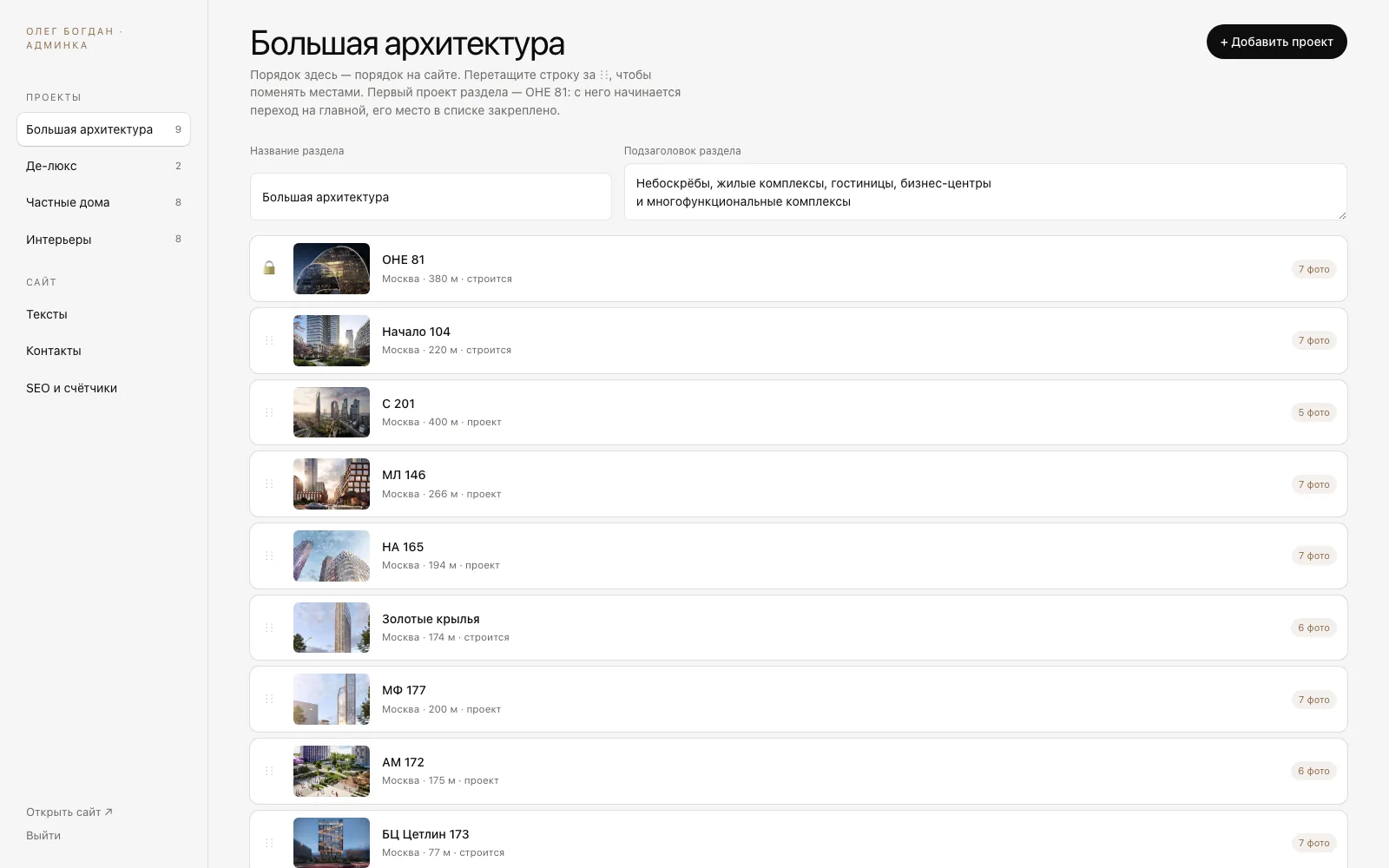
Task: Switch to the Де-люкс projects section
Action: pyautogui.click(x=103, y=166)
